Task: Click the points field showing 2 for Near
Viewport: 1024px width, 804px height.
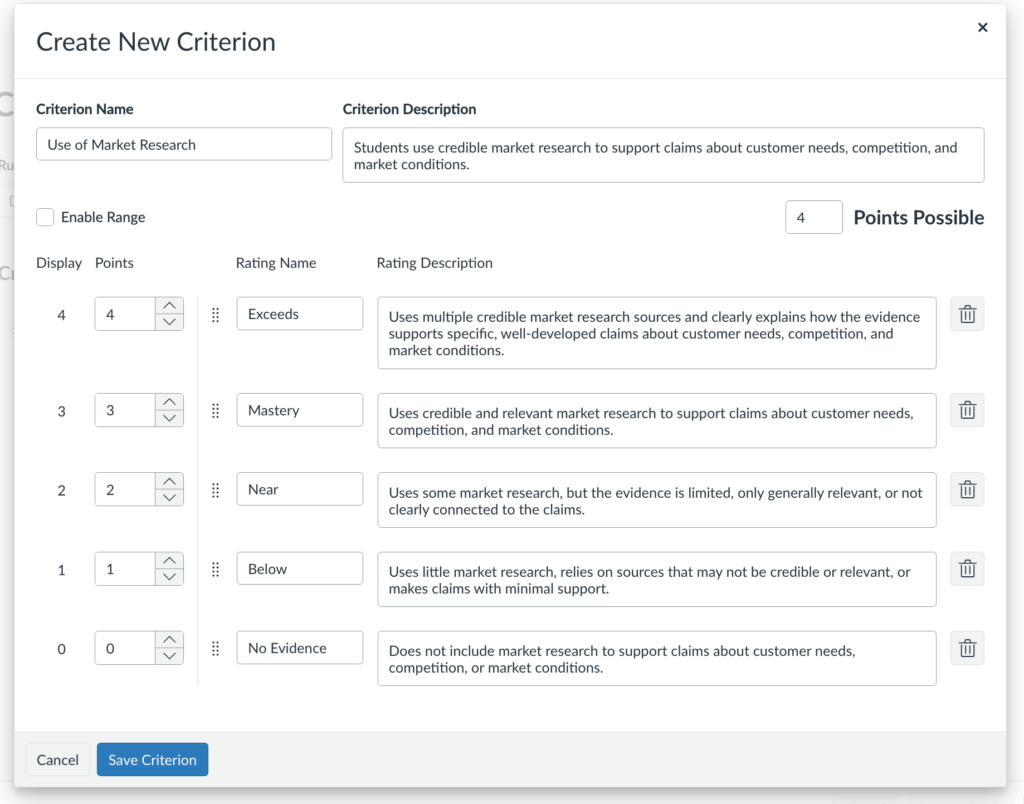Action: (125, 490)
